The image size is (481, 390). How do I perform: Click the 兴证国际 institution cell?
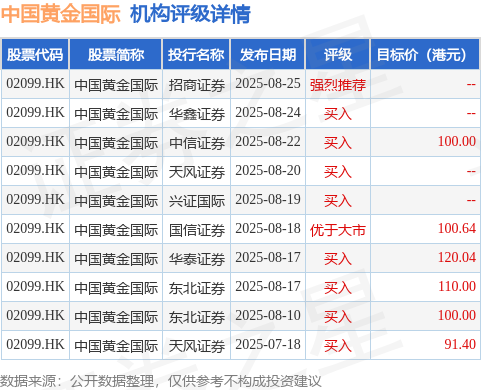click(196, 201)
